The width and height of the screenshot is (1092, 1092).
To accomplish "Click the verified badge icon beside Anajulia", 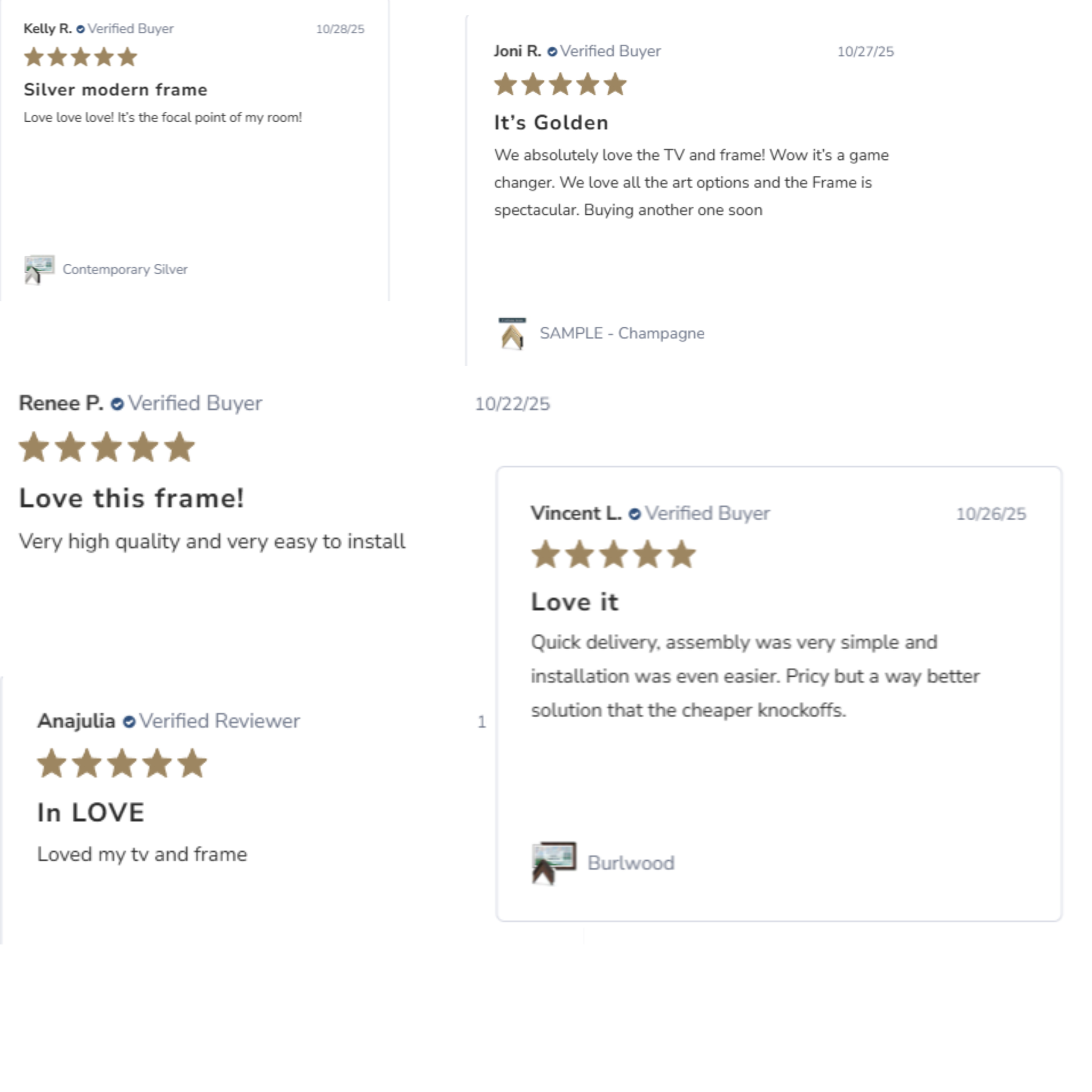I will click(x=129, y=722).
